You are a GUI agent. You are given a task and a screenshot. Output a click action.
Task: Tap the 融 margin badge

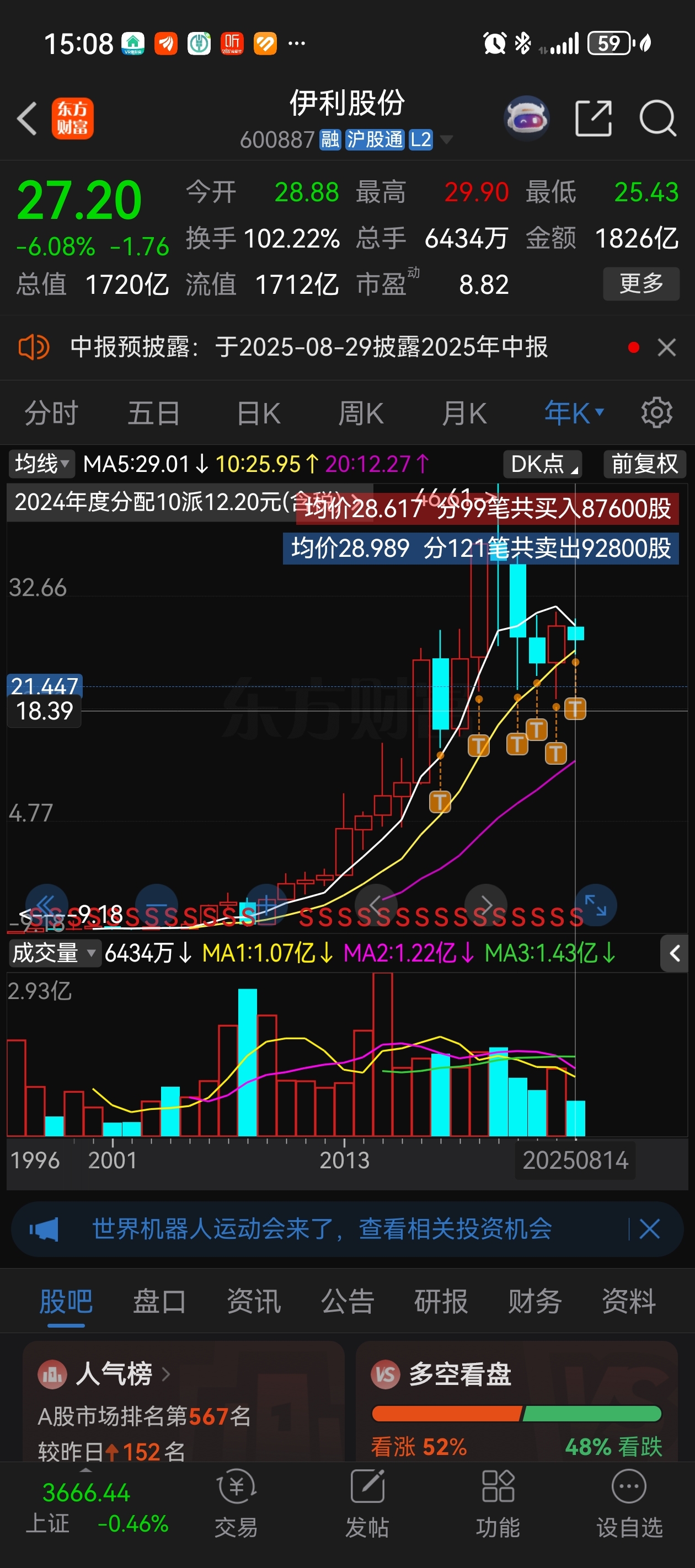click(x=330, y=139)
